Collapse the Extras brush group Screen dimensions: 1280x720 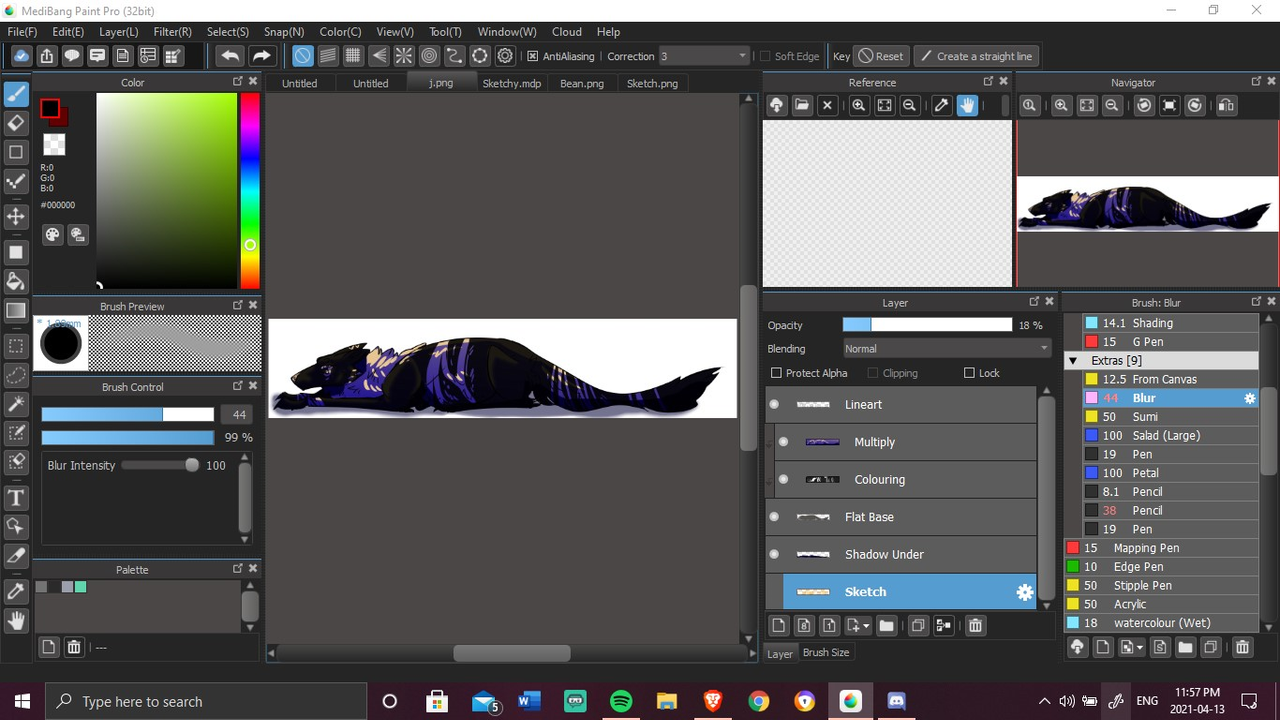tap(1073, 360)
